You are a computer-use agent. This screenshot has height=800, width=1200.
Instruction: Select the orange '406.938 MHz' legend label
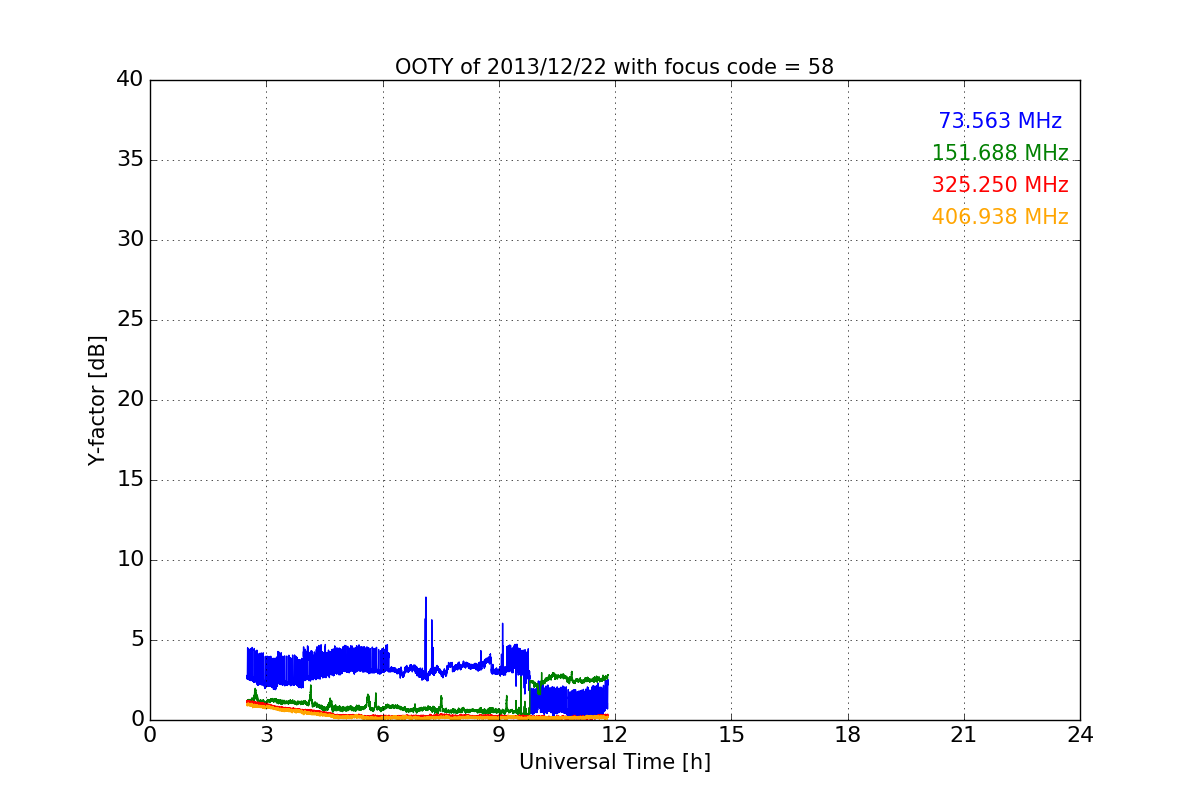[1000, 217]
